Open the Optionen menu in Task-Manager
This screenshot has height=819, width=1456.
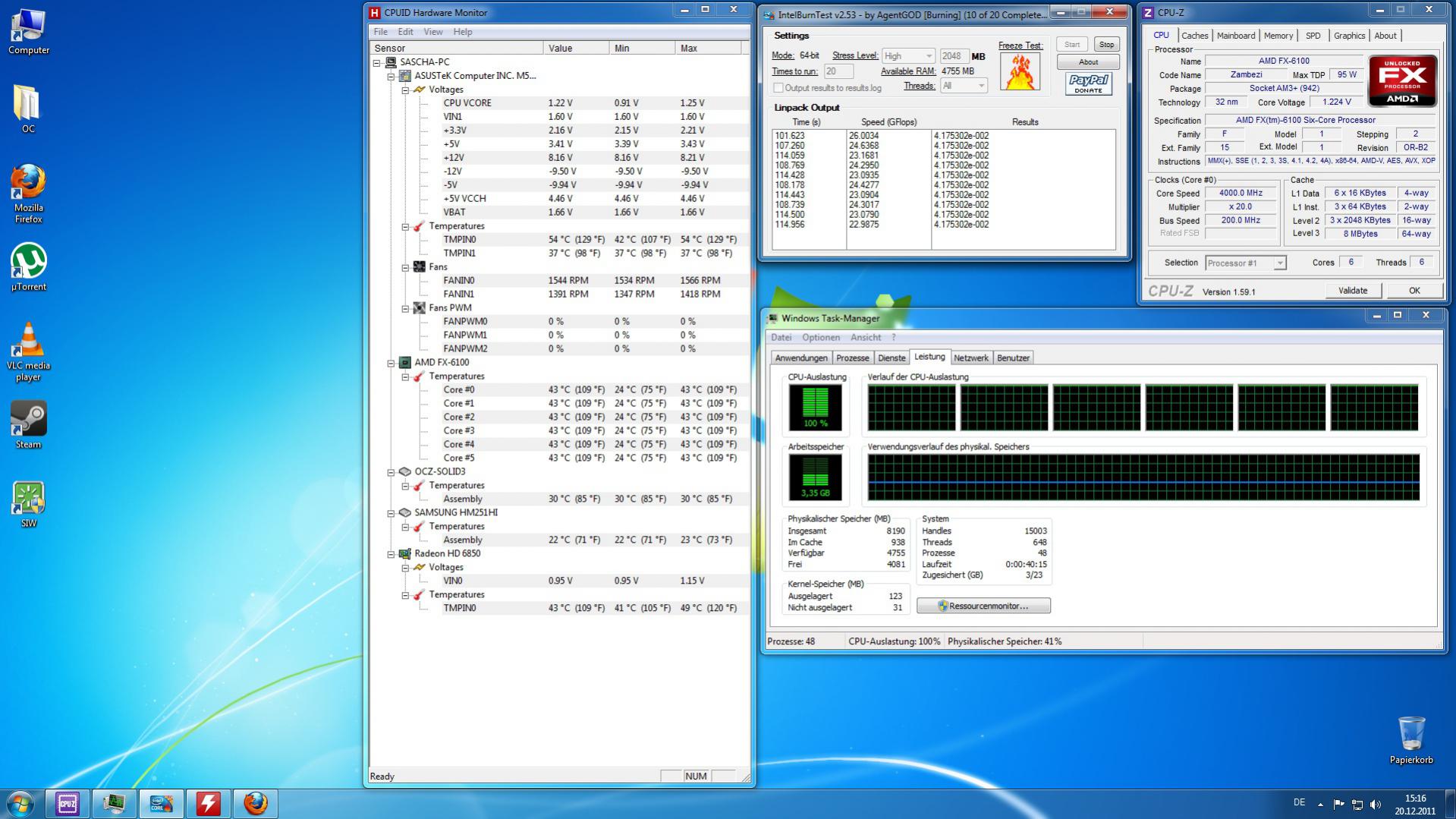pos(821,338)
